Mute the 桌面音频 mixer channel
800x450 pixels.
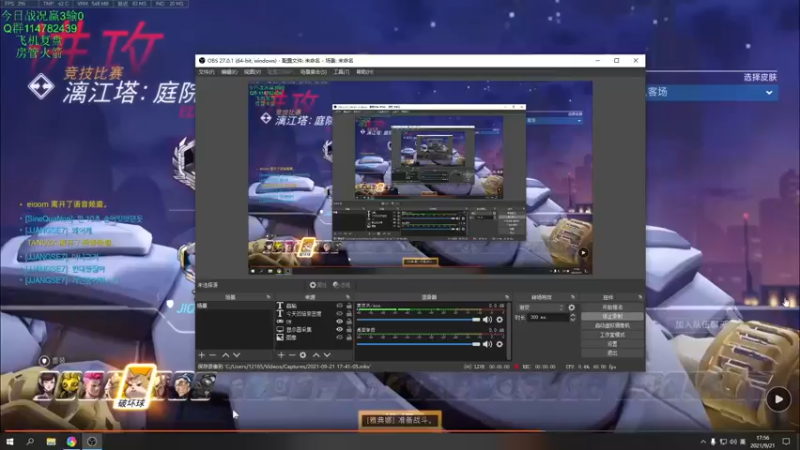click(x=487, y=344)
